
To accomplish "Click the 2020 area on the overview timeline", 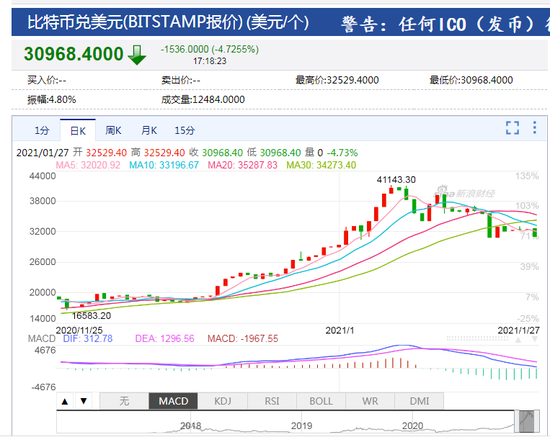I will coord(412,425).
